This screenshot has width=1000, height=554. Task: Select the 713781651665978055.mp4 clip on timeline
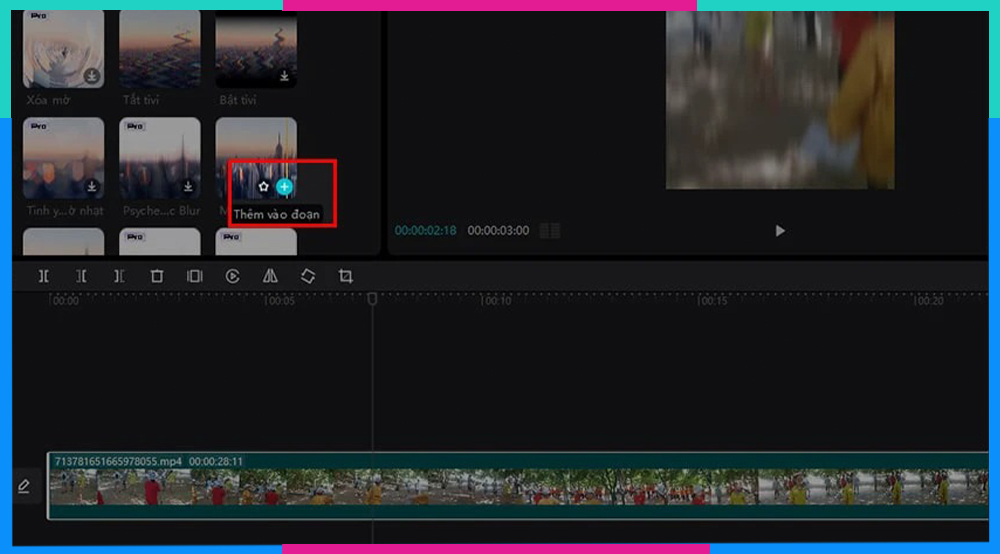click(x=518, y=486)
